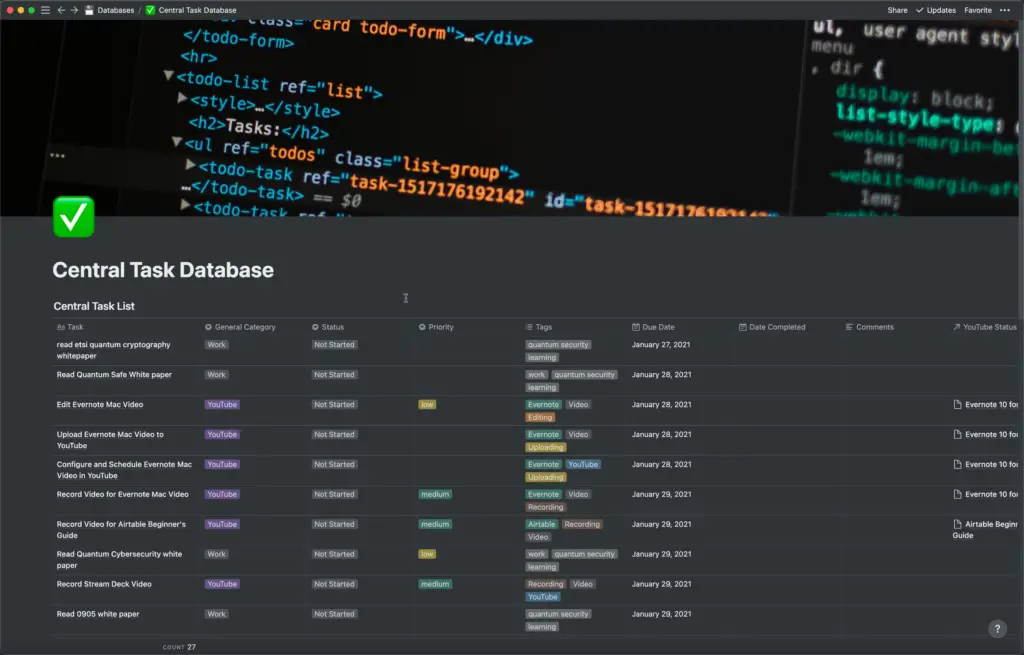Click January 27, 2021 due date
1024x655 pixels.
661,344
